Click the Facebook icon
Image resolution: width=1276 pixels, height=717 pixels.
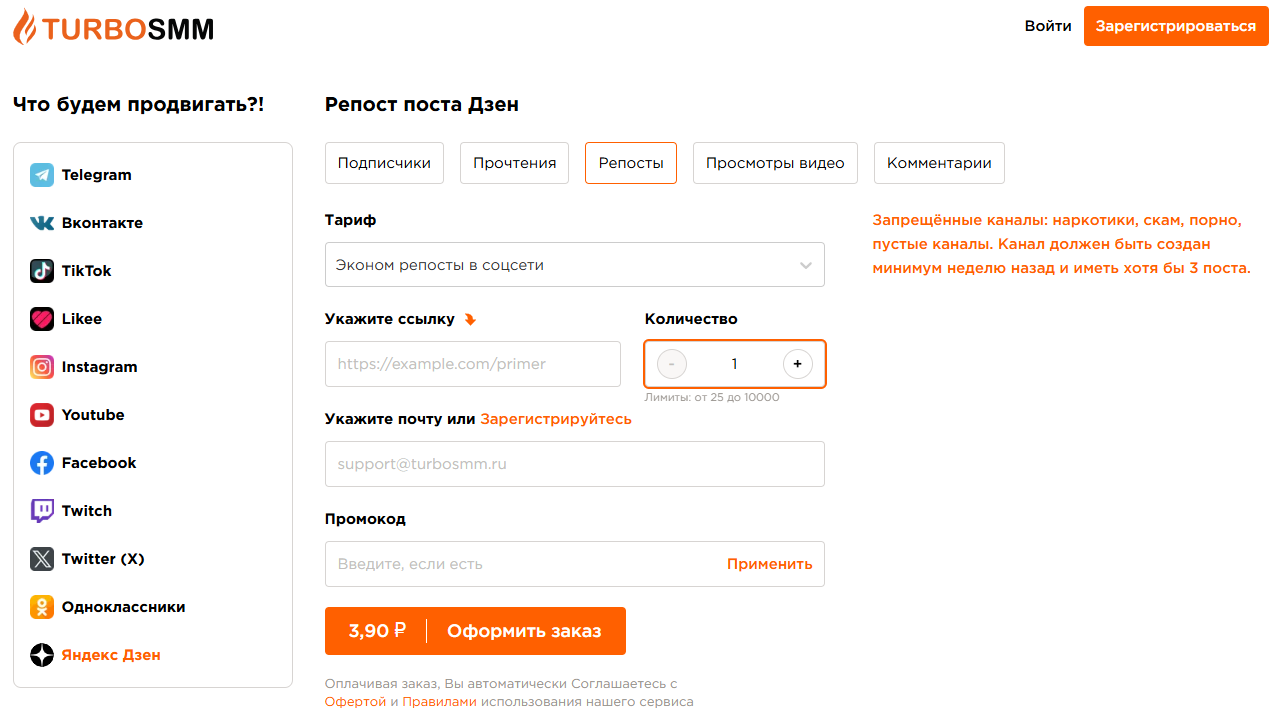point(42,463)
